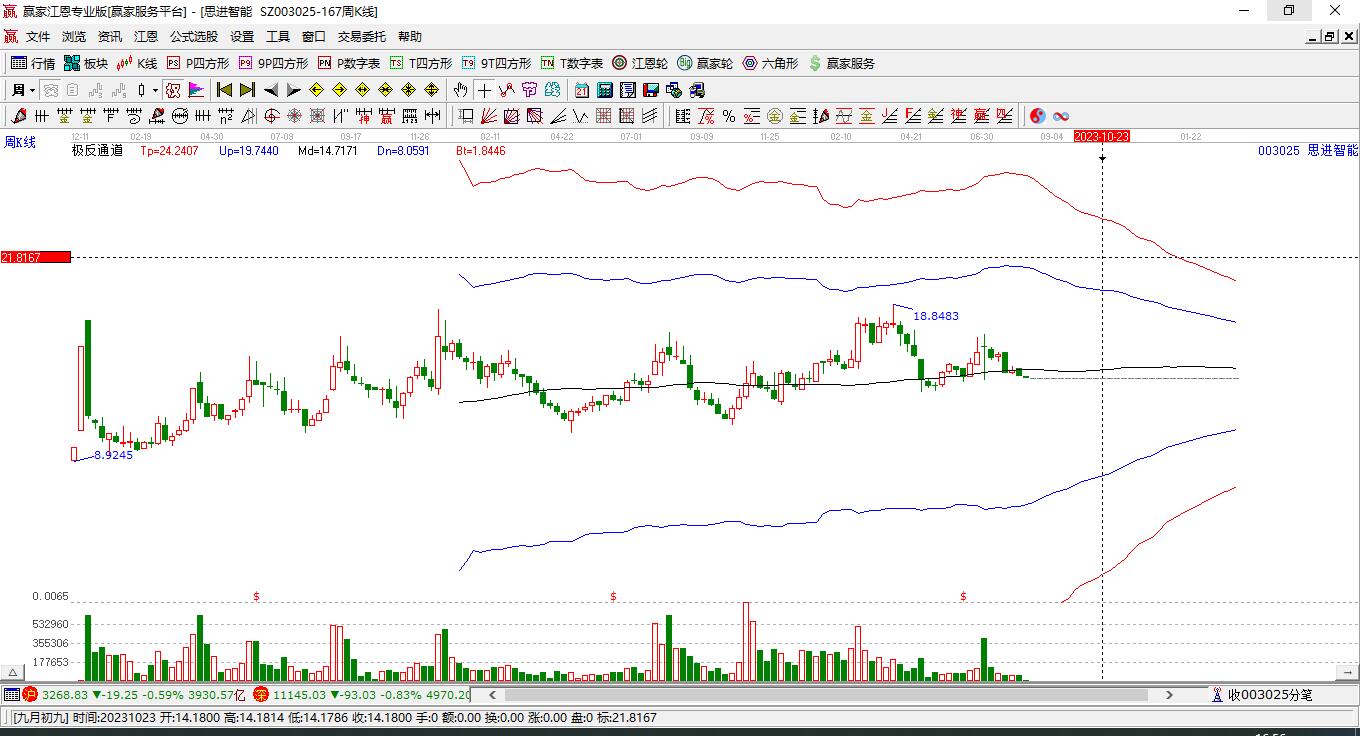
Task: Open the P数字表 tool
Action: (349, 63)
